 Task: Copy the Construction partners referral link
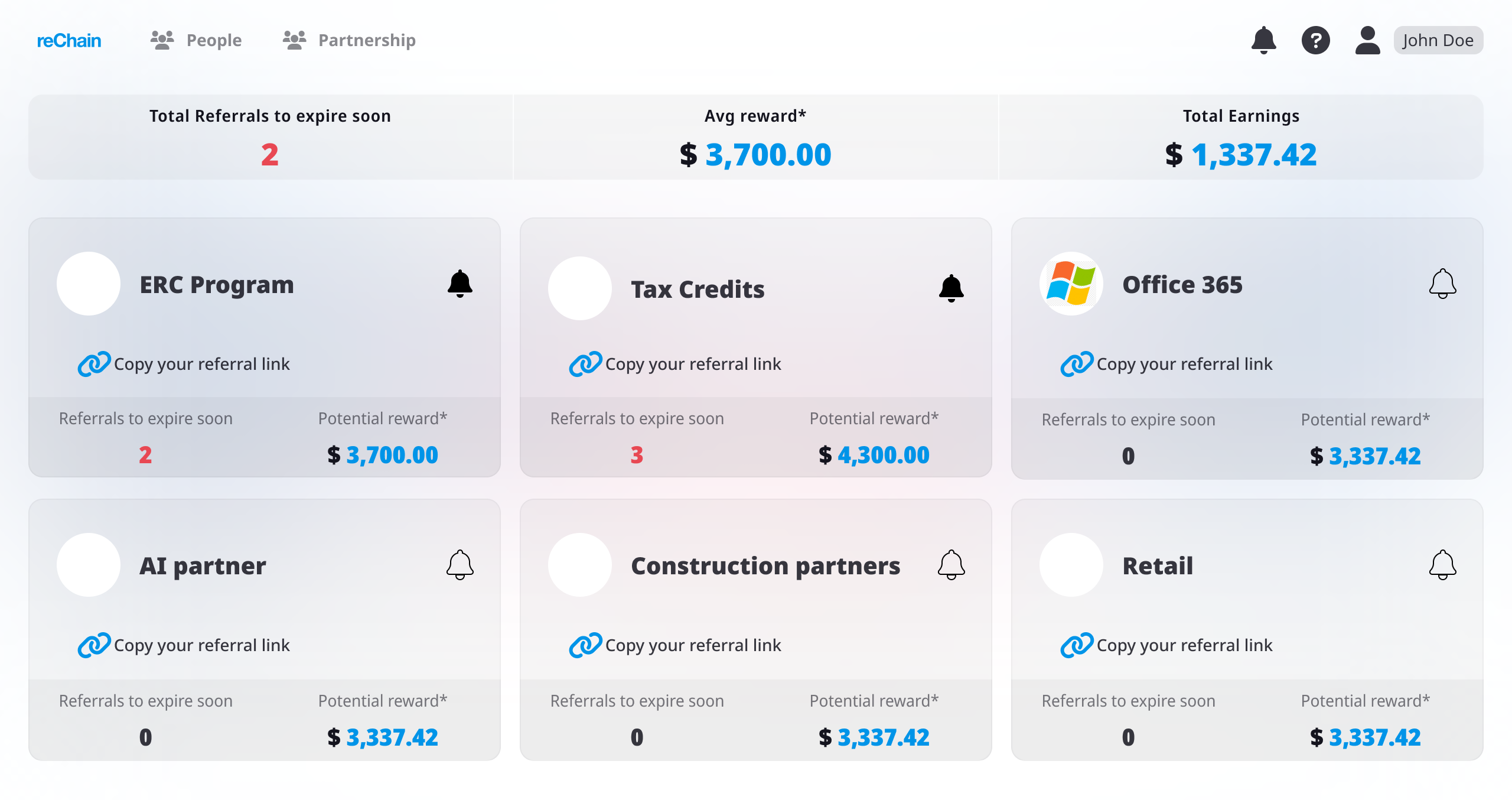tap(693, 645)
